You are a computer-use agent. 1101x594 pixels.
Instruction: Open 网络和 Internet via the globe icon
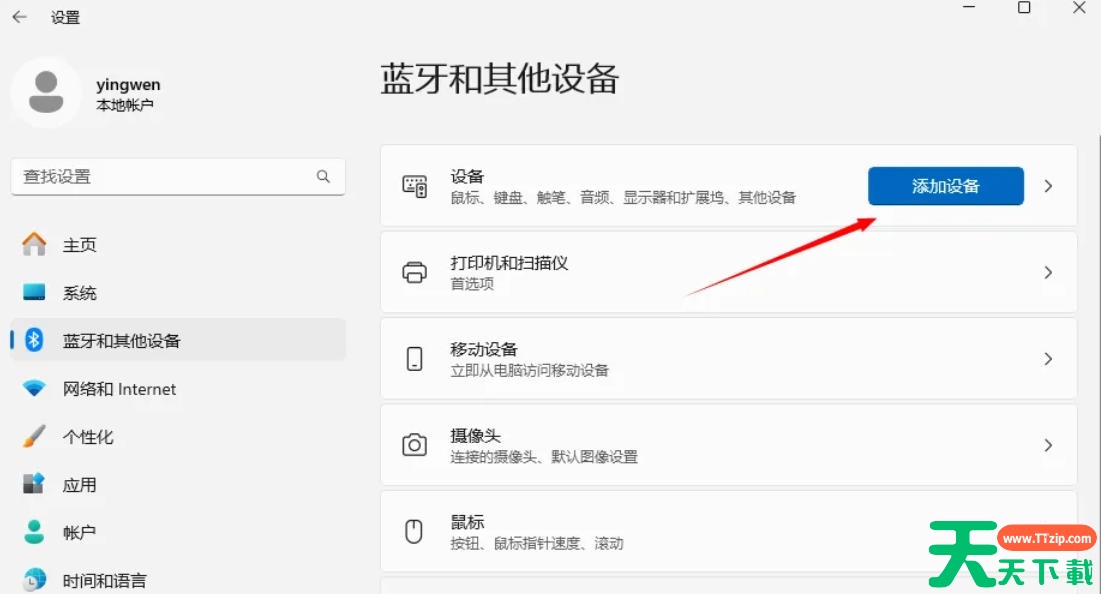33,388
